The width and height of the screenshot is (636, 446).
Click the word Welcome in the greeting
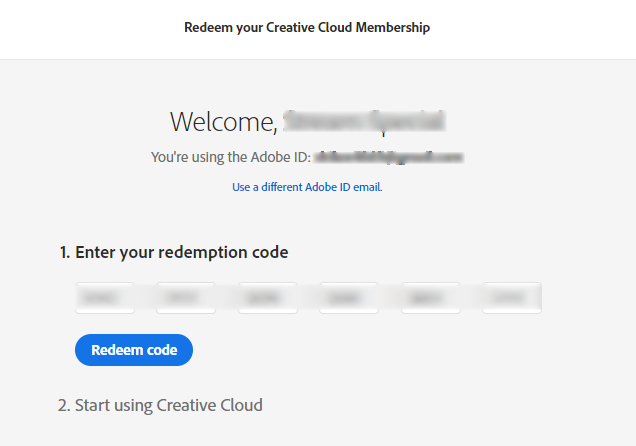pyautogui.click(x=223, y=122)
